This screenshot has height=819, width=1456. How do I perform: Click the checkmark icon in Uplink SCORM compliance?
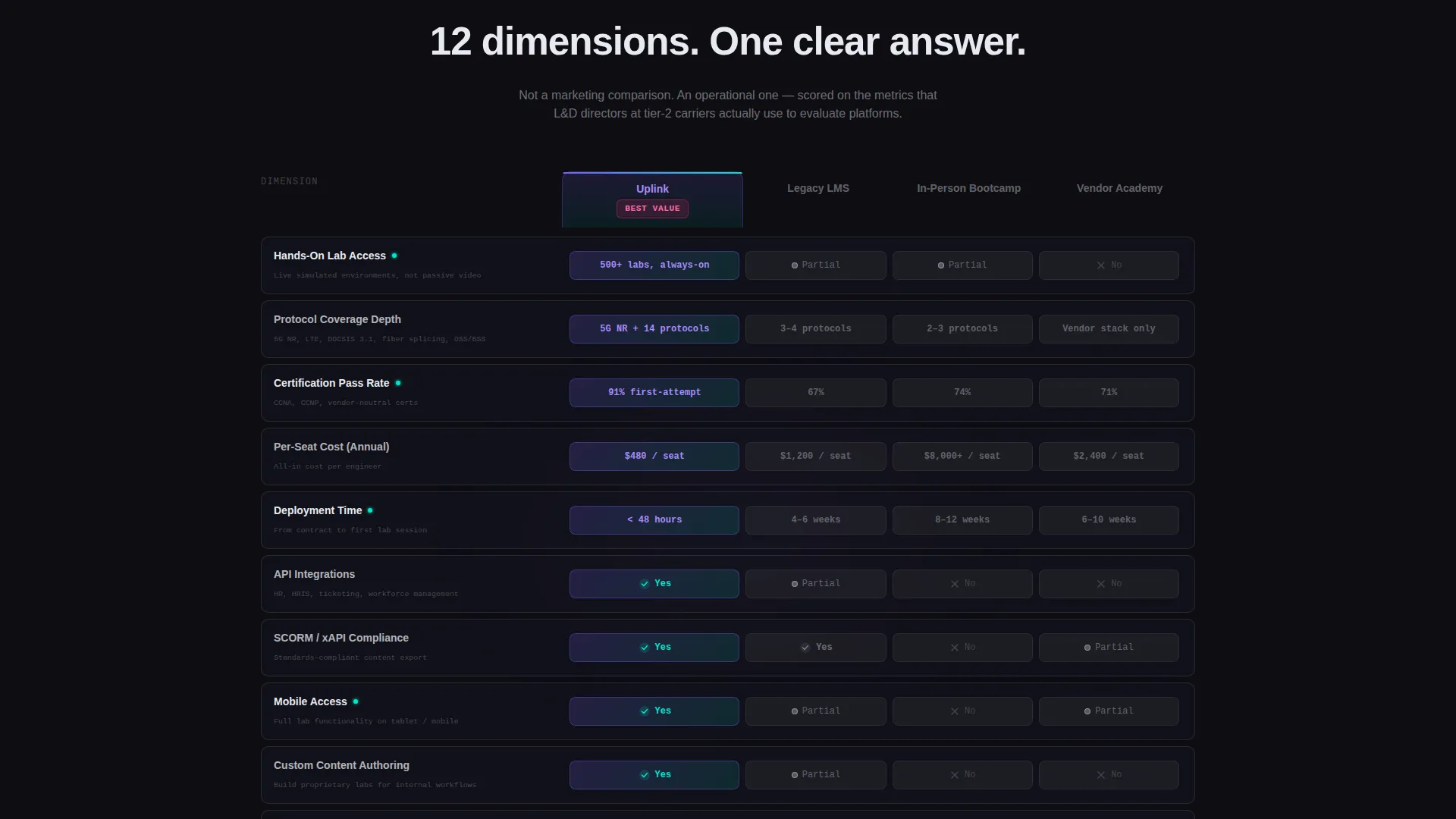pos(645,648)
